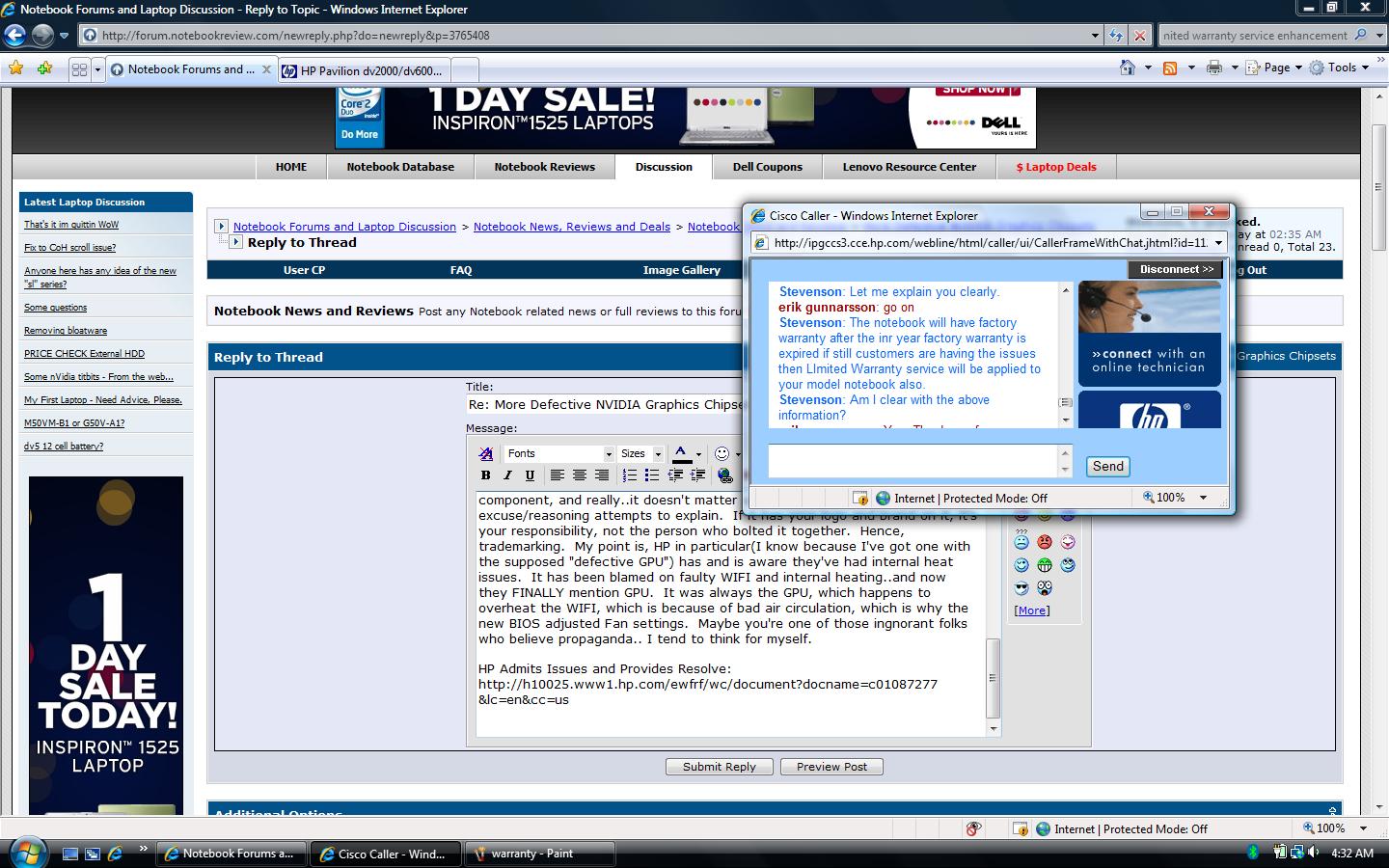Open Favorites Center star icon
This screenshot has height=868, width=1389.
click(x=16, y=69)
